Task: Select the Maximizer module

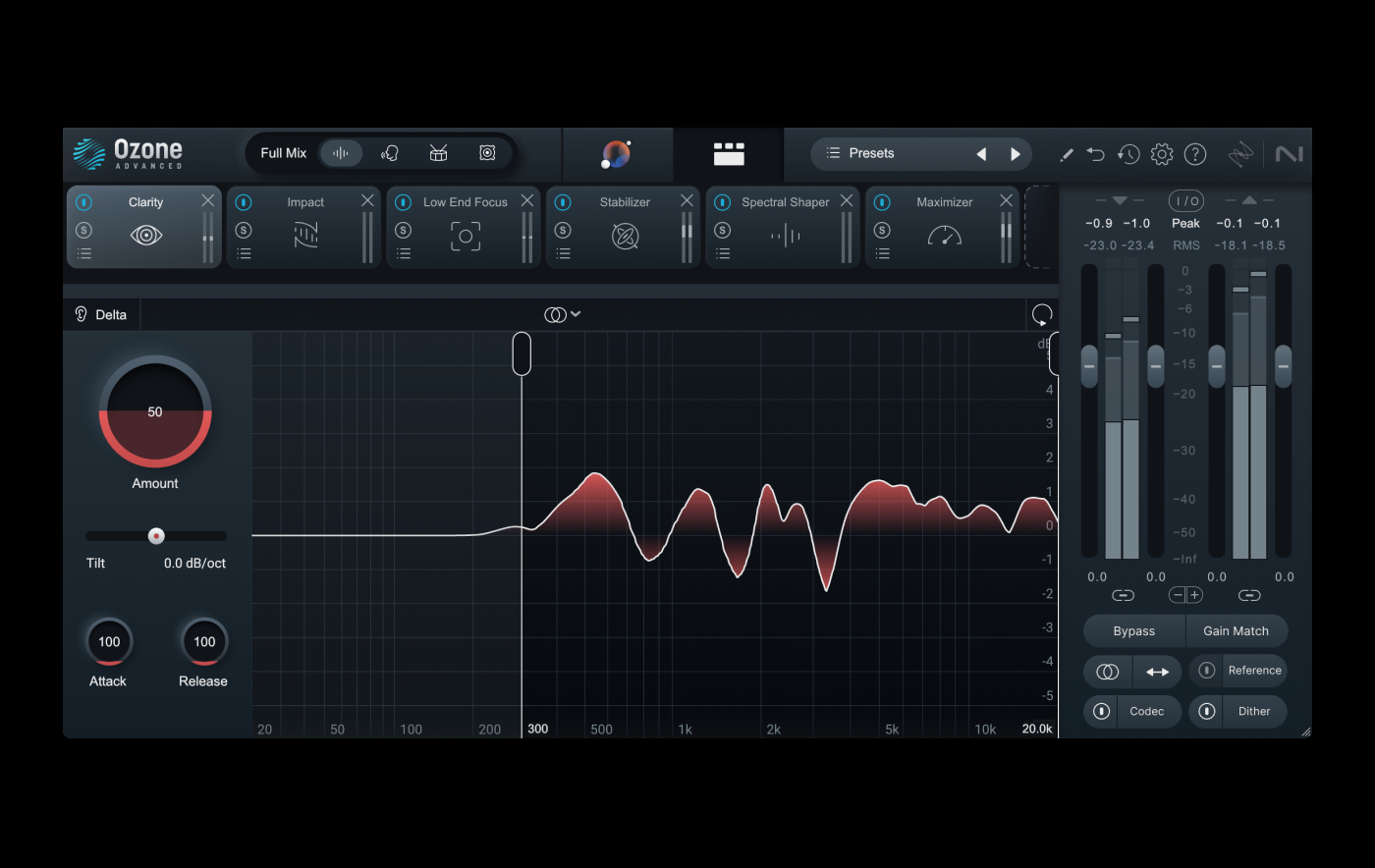Action: click(943, 227)
